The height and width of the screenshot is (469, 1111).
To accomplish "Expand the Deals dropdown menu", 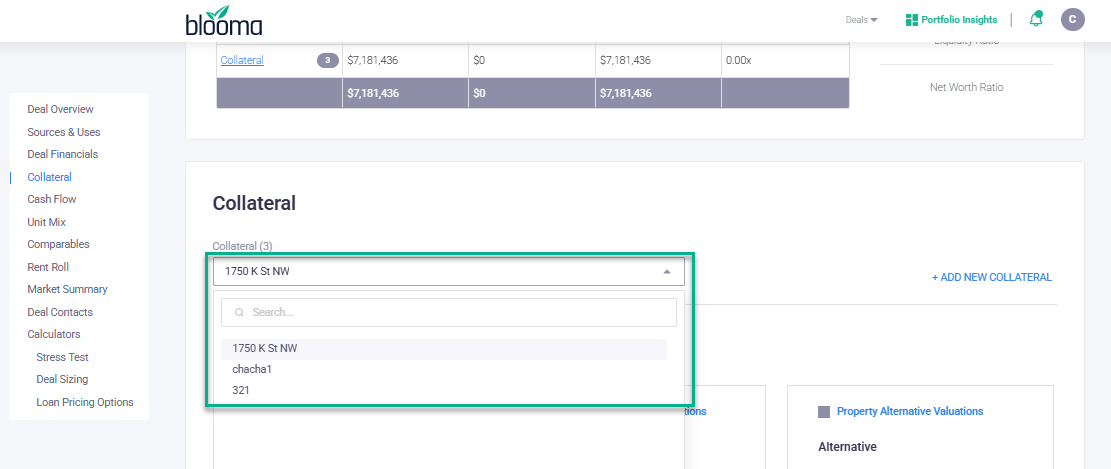I will click(x=861, y=19).
